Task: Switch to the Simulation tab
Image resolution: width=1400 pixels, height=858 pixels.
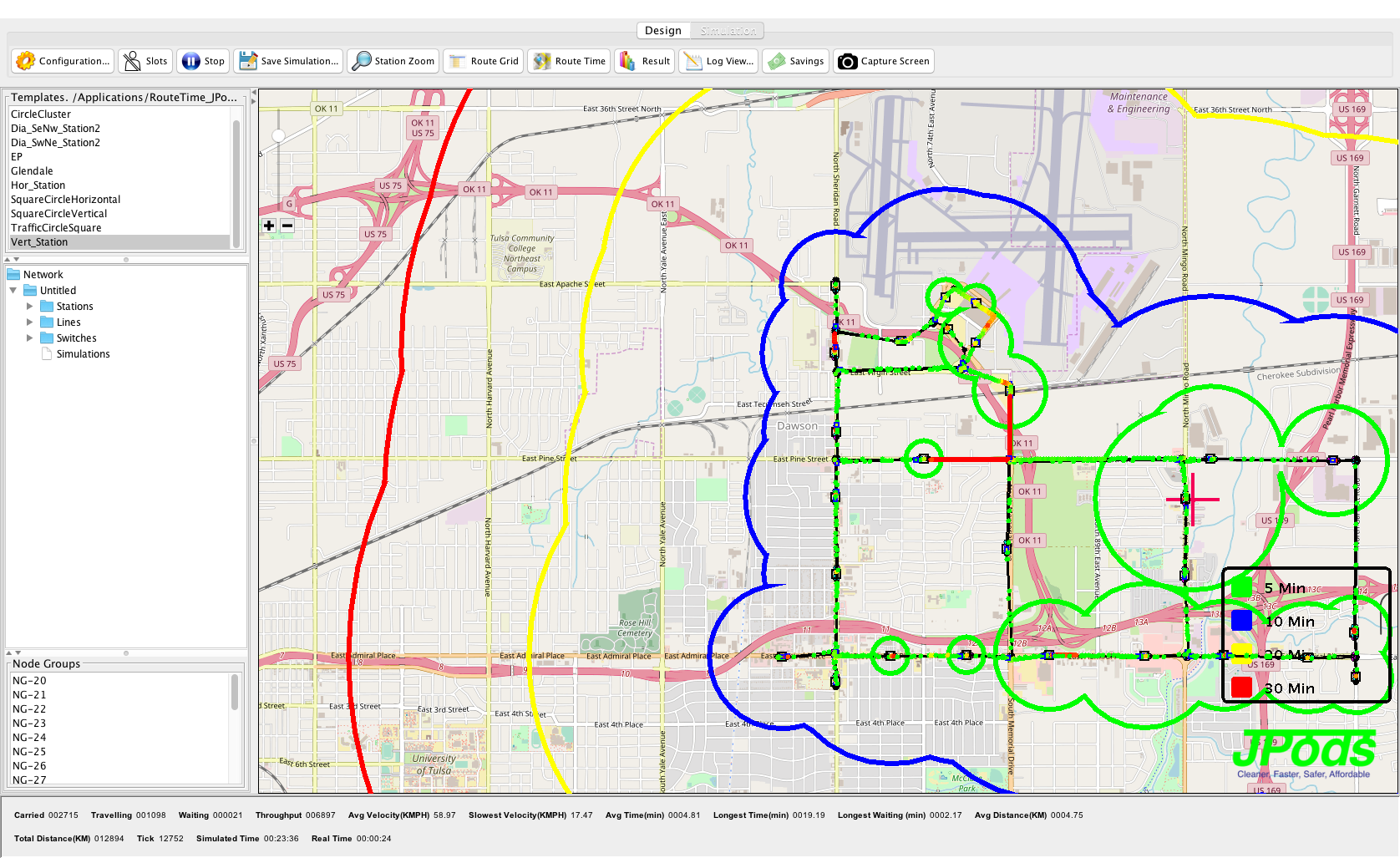Action: (x=728, y=31)
